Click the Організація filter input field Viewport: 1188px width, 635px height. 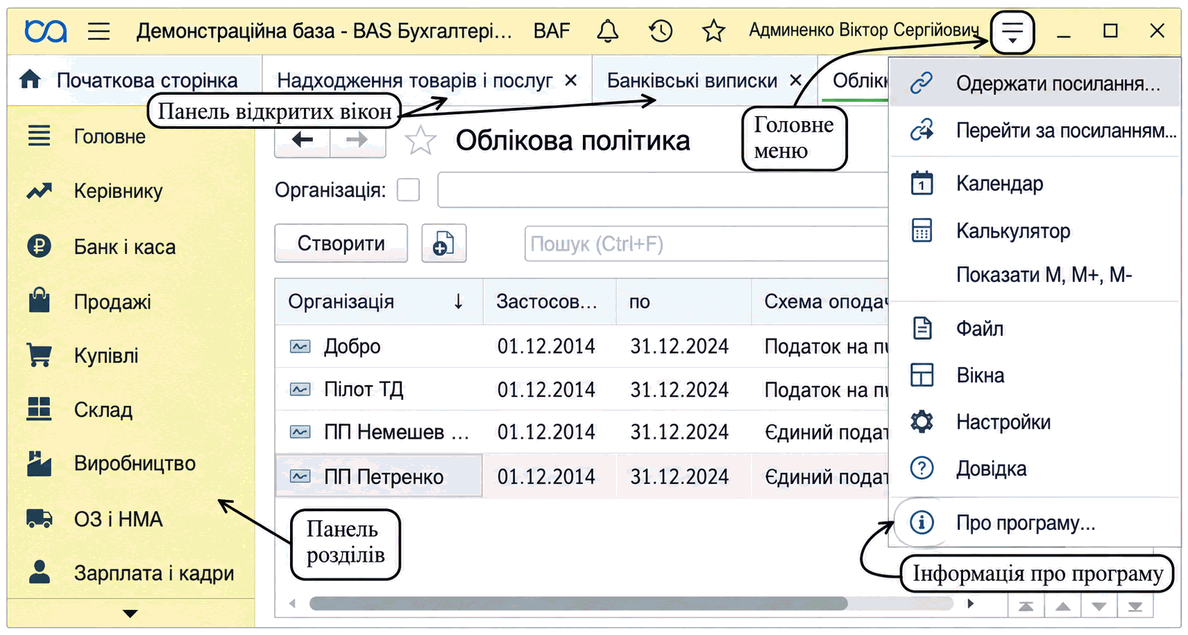663,189
